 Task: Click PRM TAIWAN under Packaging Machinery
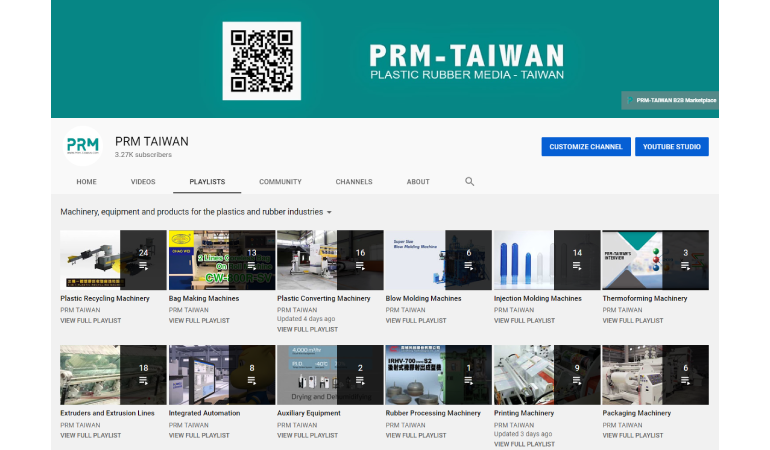[622, 425]
